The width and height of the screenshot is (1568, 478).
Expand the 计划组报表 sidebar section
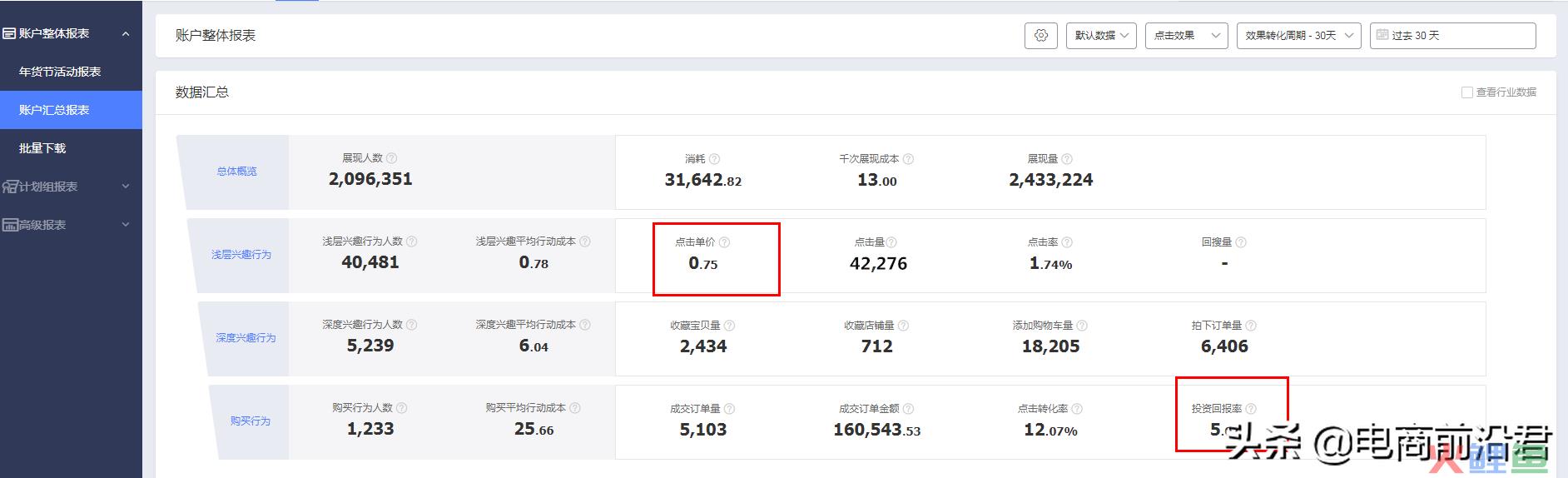pyautogui.click(x=126, y=187)
